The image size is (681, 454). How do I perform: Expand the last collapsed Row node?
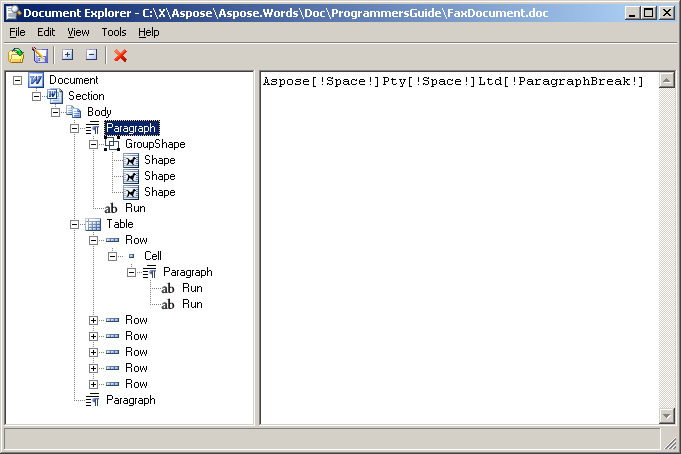[94, 384]
